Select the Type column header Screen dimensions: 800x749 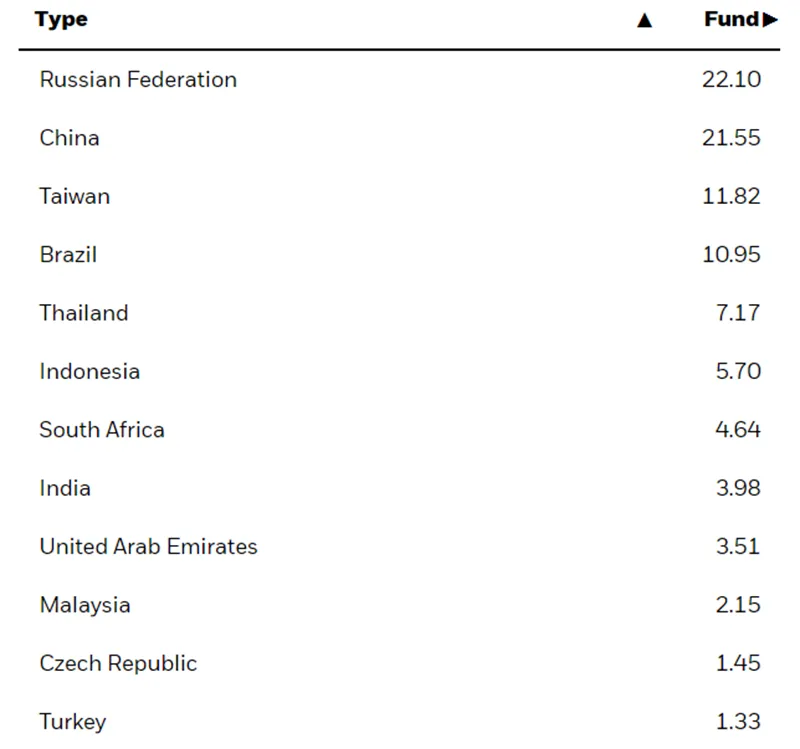(x=61, y=20)
